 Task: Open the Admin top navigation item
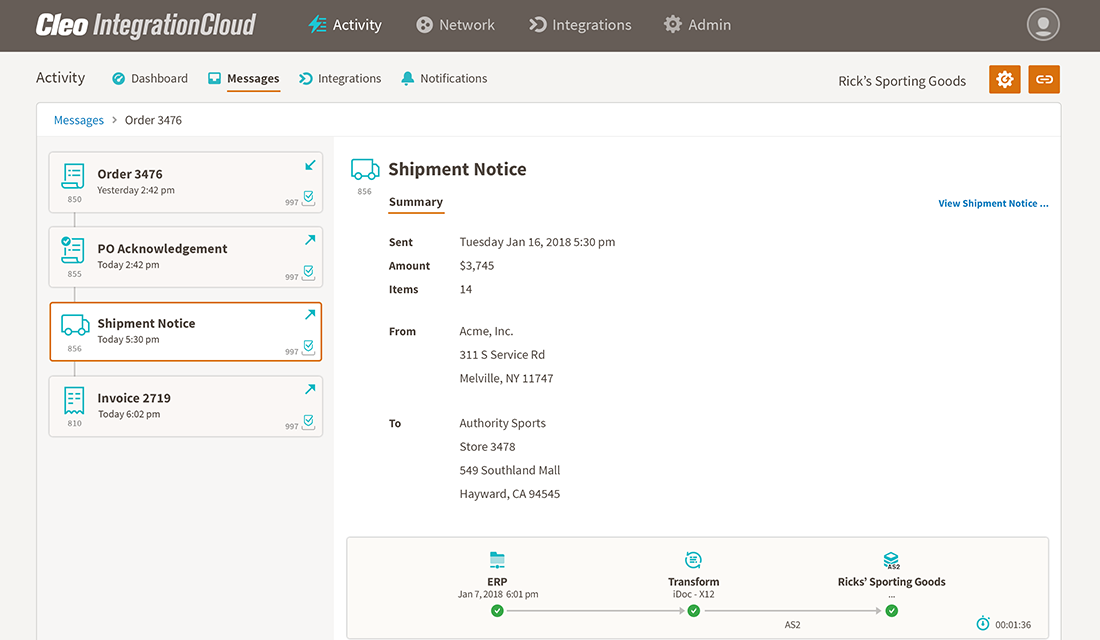coord(697,25)
